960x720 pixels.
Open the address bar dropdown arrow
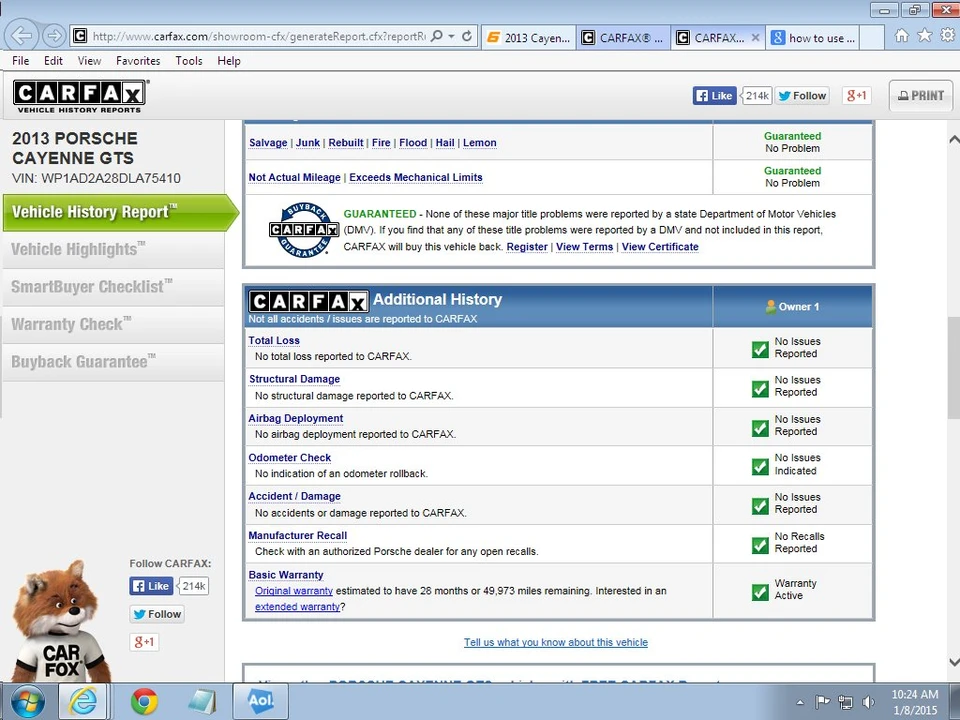[451, 36]
